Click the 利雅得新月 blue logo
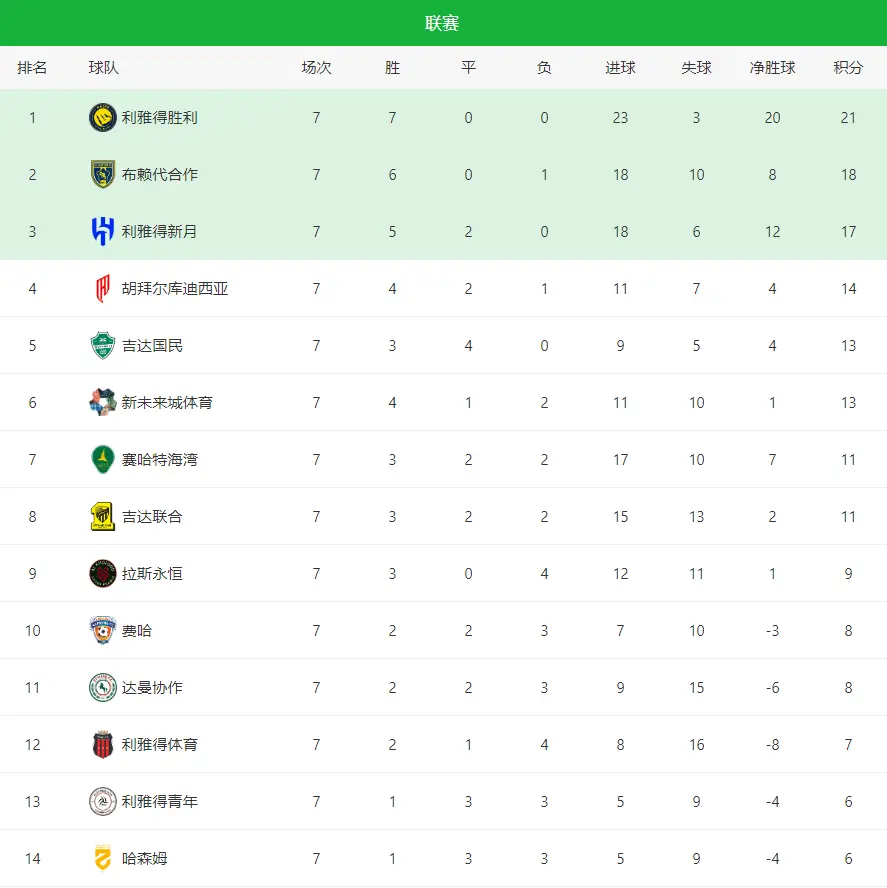Image resolution: width=887 pixels, height=888 pixels. pos(103,231)
